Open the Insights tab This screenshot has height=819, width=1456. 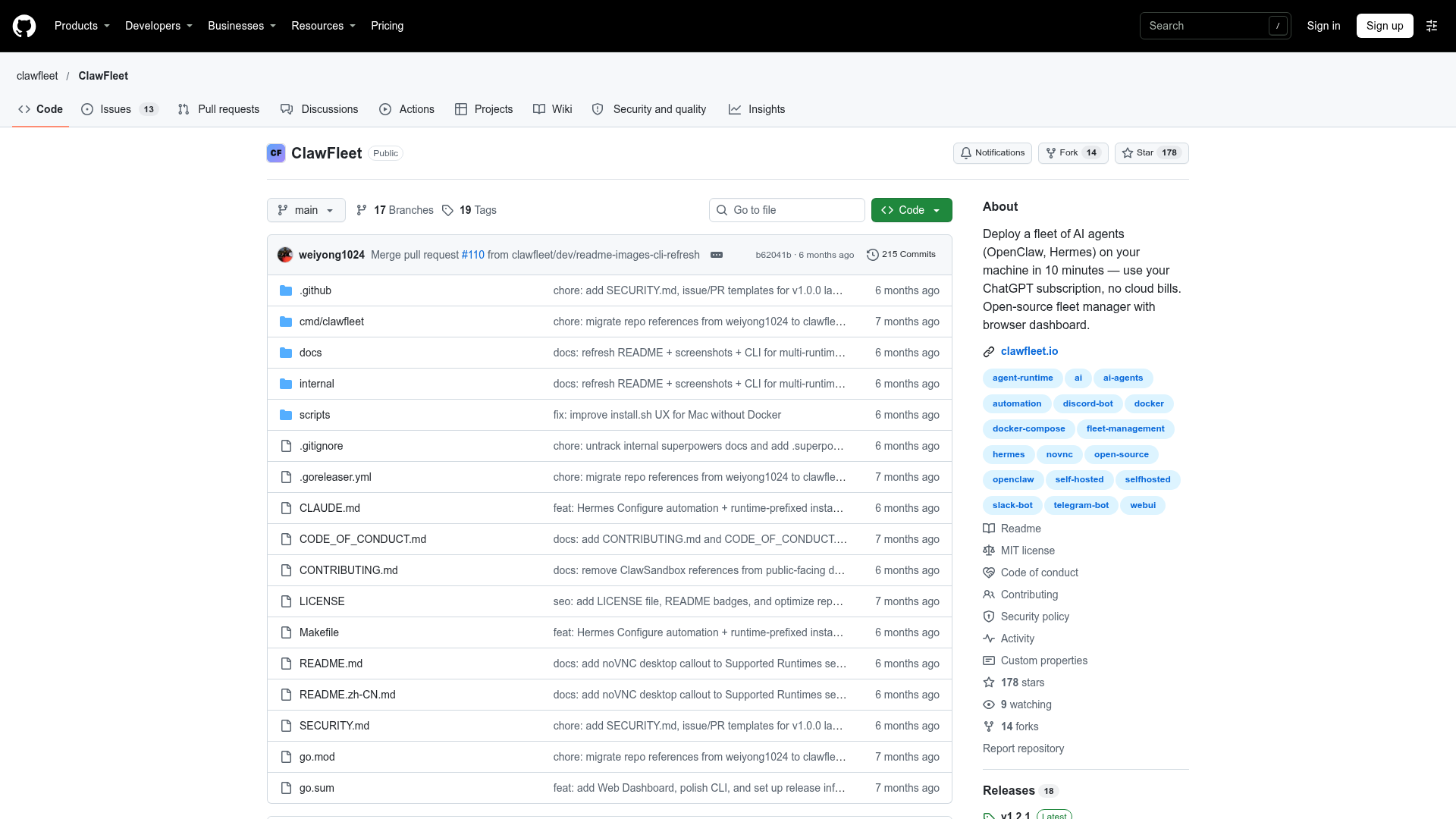pyautogui.click(x=757, y=109)
